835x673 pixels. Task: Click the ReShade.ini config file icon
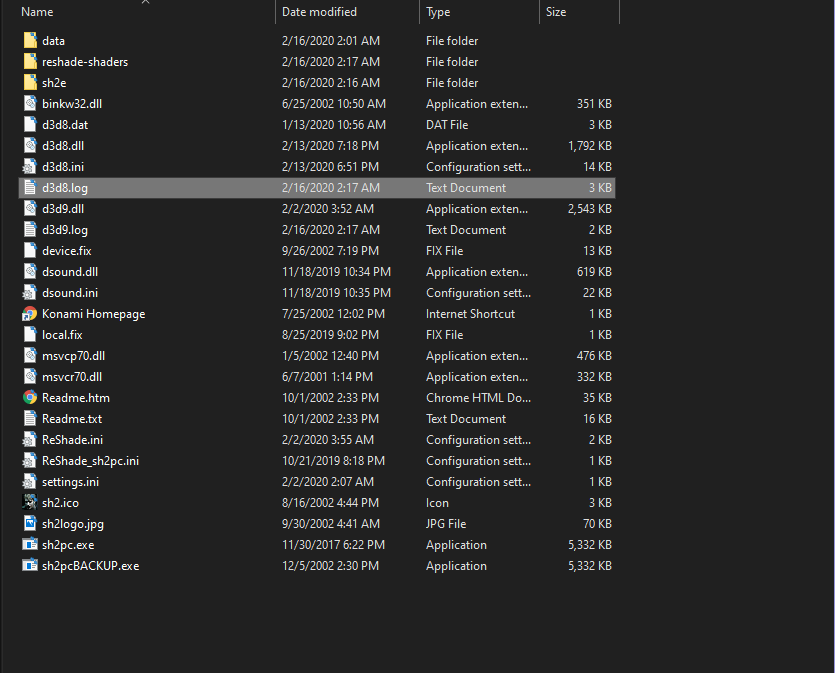click(x=30, y=440)
